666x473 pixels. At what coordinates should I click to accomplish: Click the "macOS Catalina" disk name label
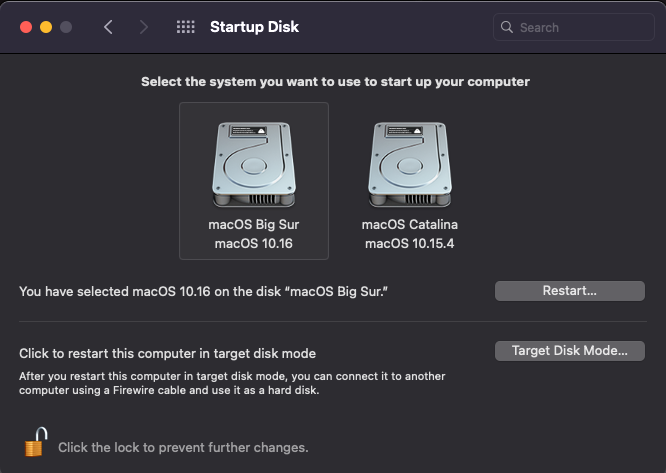coord(409,224)
